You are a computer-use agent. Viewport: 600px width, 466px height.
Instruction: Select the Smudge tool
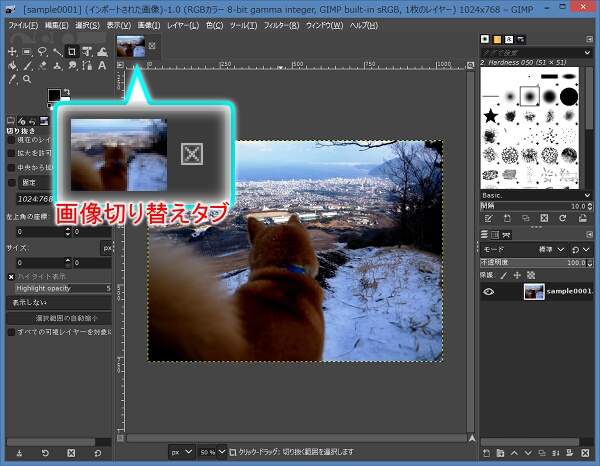[x=72, y=65]
